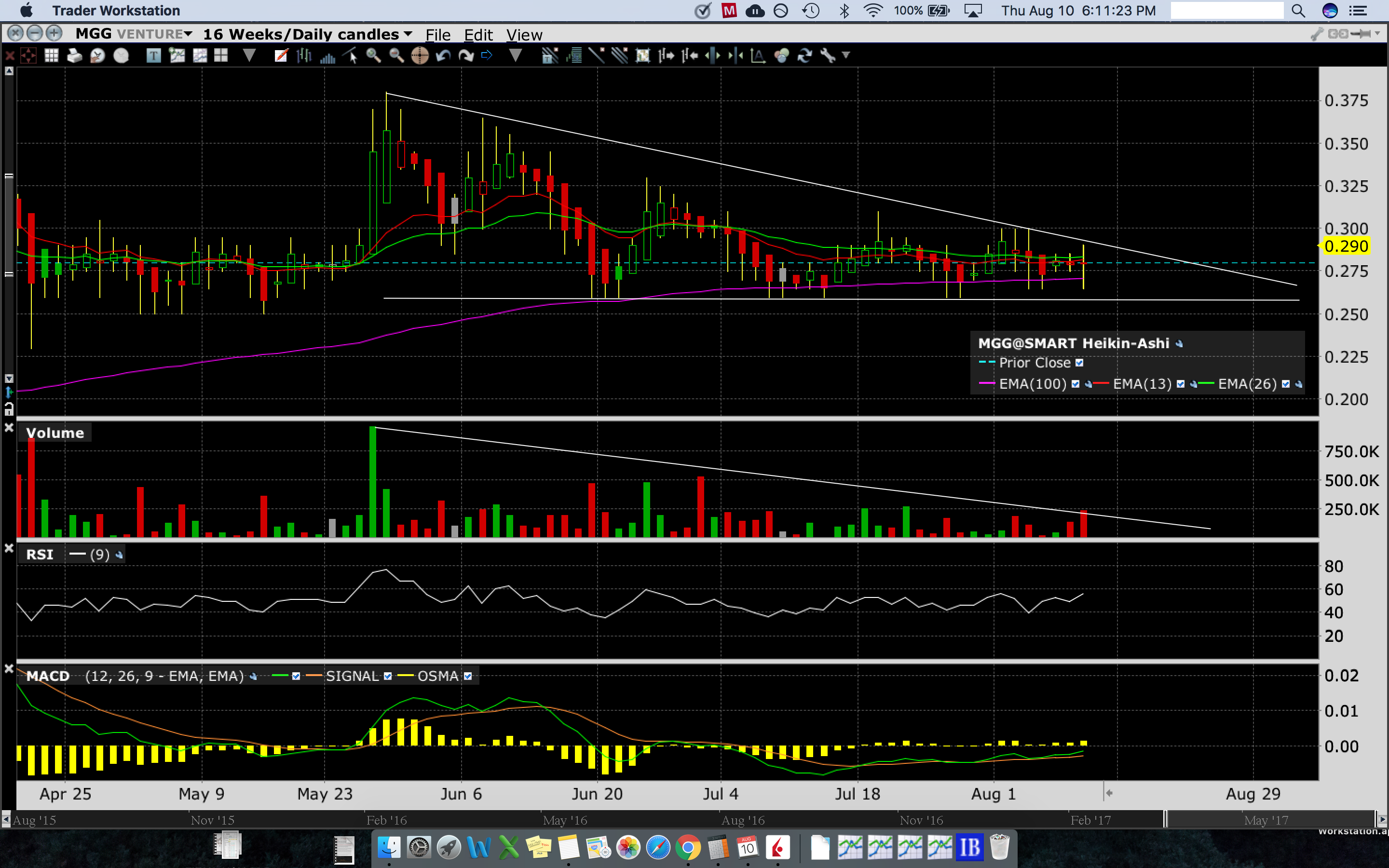Switch to bar chart type icon
This screenshot has height=868, width=1389.
click(x=304, y=55)
